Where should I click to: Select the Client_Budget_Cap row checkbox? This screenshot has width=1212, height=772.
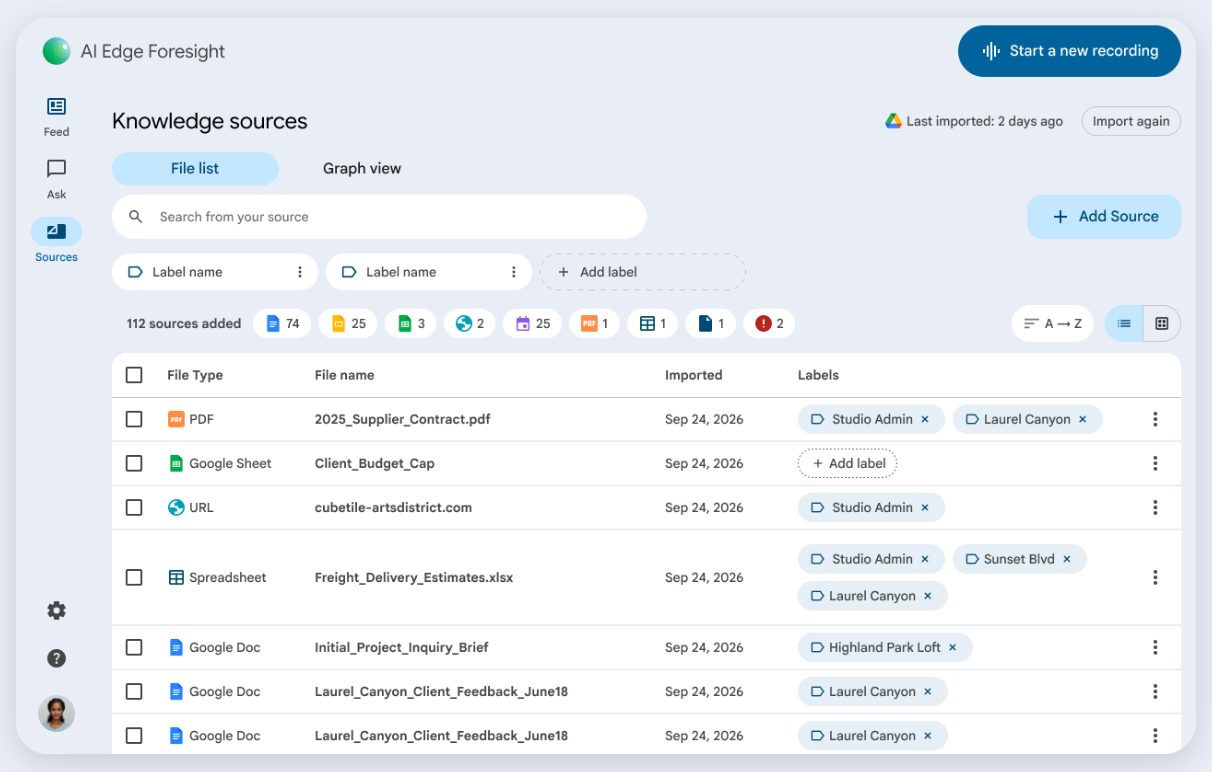pos(134,463)
